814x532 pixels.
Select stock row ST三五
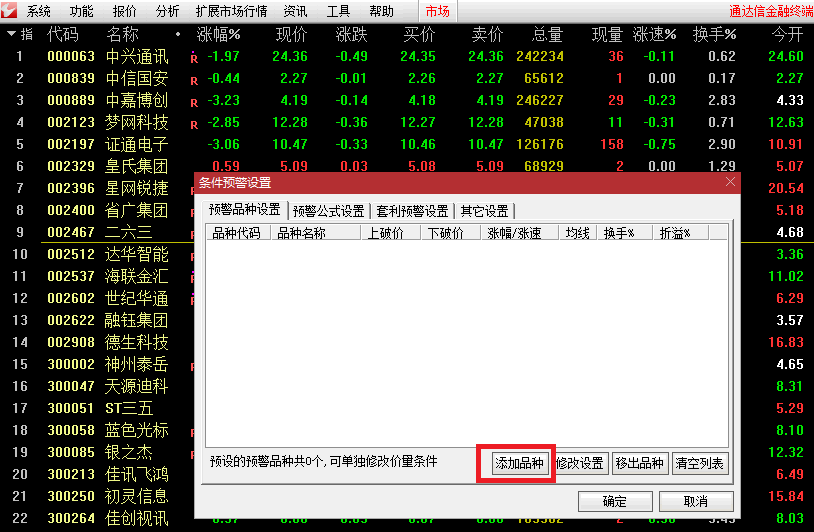tap(129, 408)
